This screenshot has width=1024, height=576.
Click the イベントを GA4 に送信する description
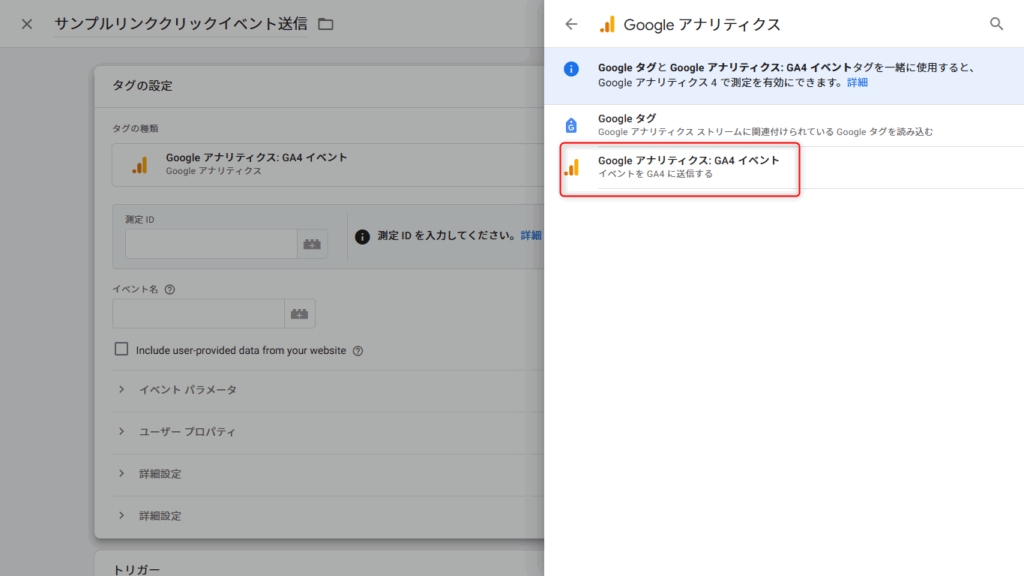click(655, 174)
